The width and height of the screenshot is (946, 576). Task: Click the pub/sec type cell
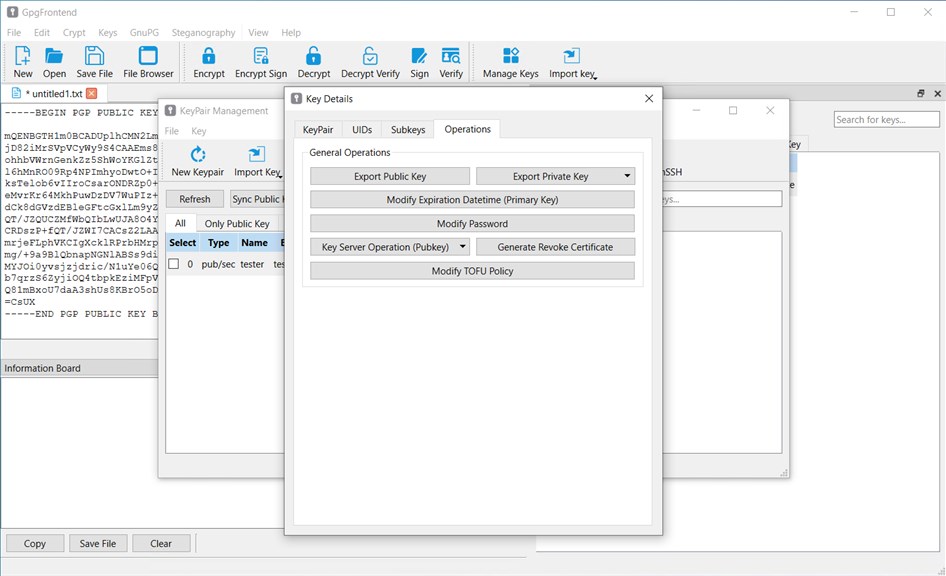(x=218, y=264)
